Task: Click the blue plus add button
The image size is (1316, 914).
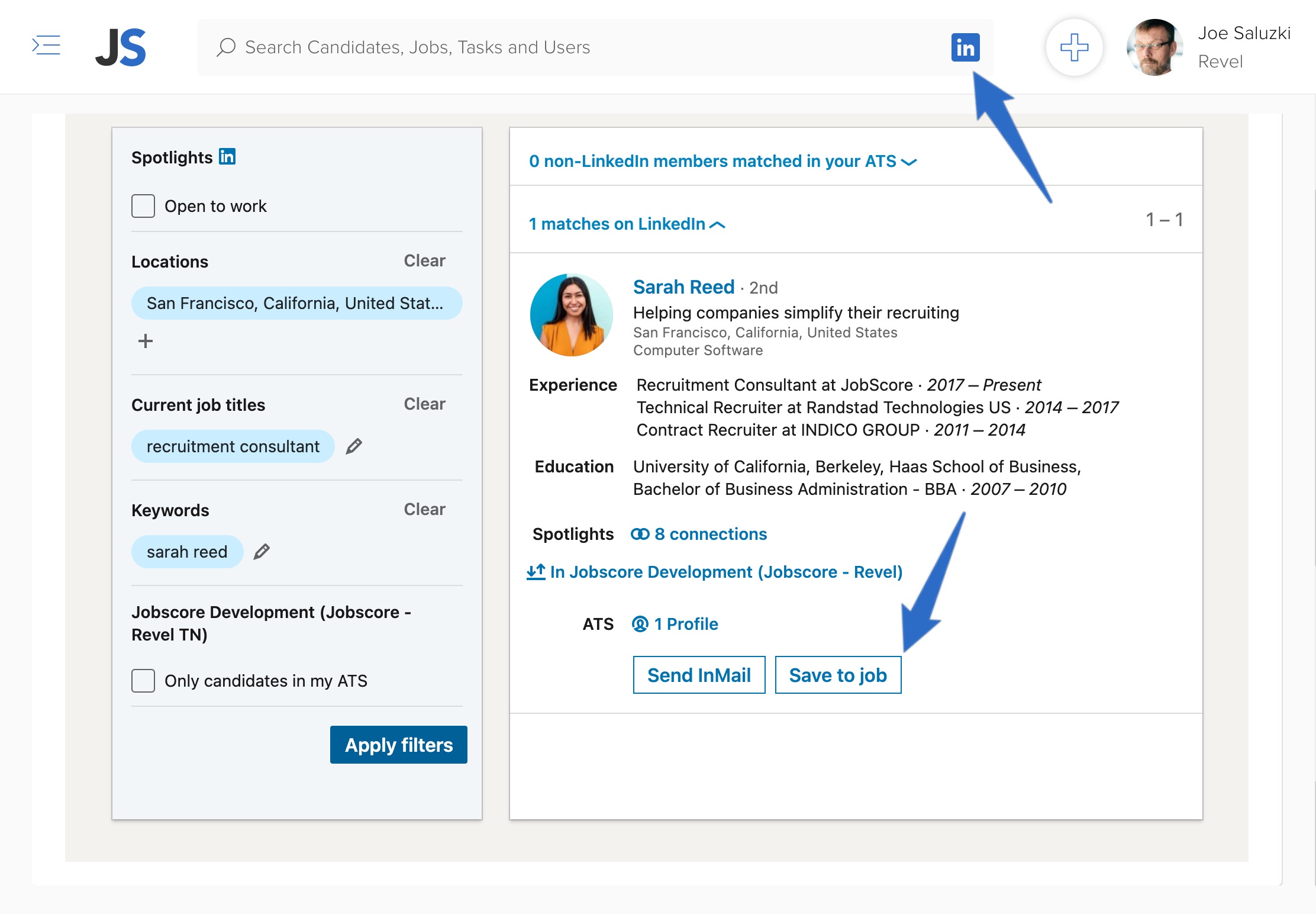Action: (1074, 47)
